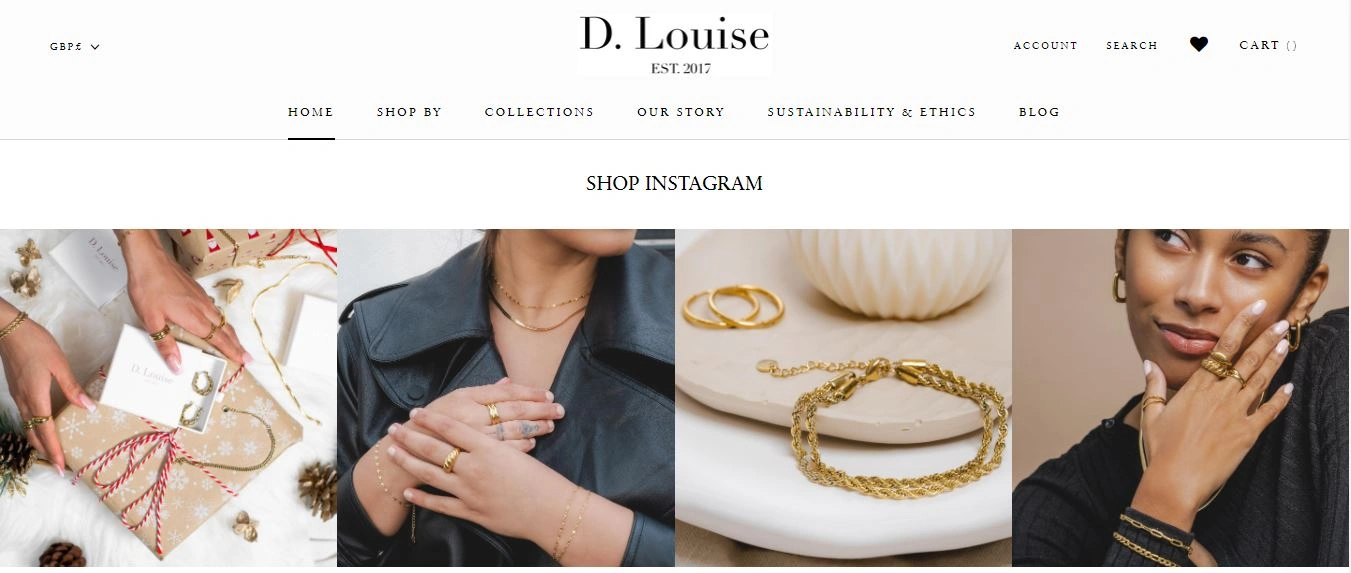Select the gold rope bracelet photo
The height and width of the screenshot is (573, 1351).
coord(843,398)
